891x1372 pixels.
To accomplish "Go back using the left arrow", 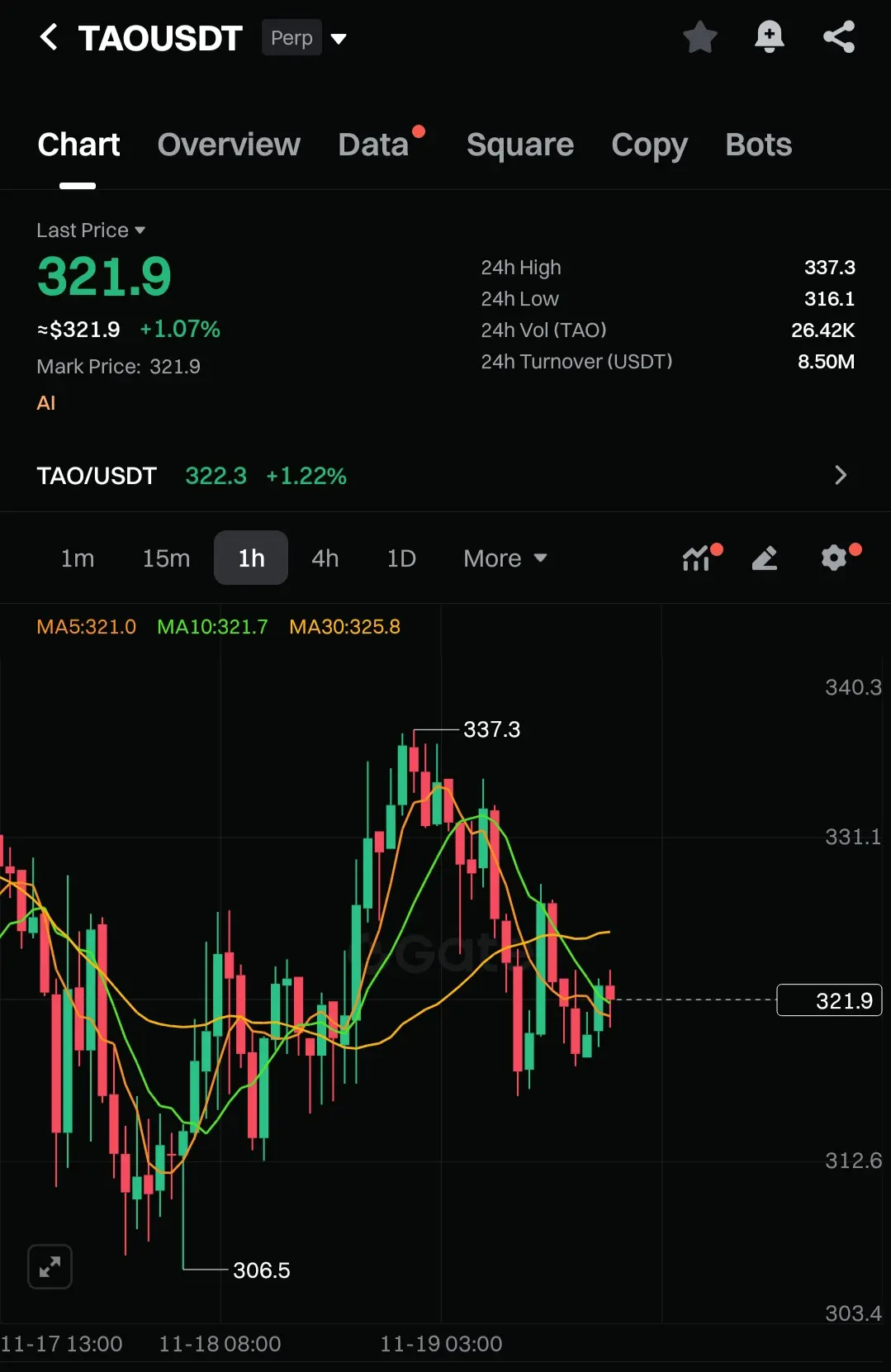I will click(x=49, y=37).
